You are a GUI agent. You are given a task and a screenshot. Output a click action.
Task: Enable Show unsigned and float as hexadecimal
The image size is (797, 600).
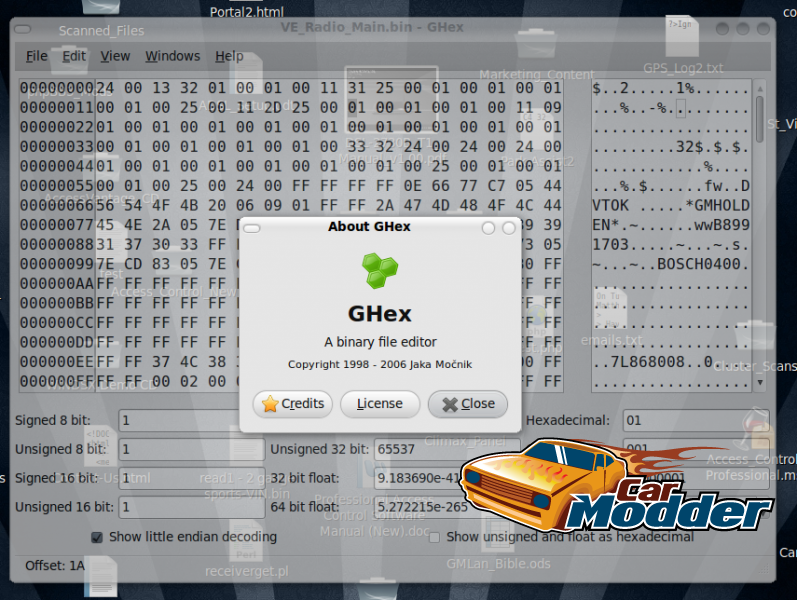click(434, 537)
